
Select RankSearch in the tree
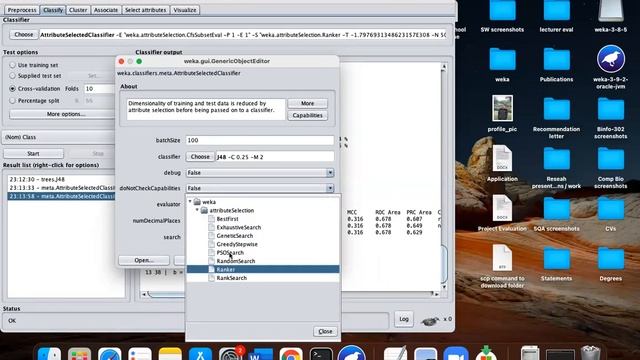231,278
